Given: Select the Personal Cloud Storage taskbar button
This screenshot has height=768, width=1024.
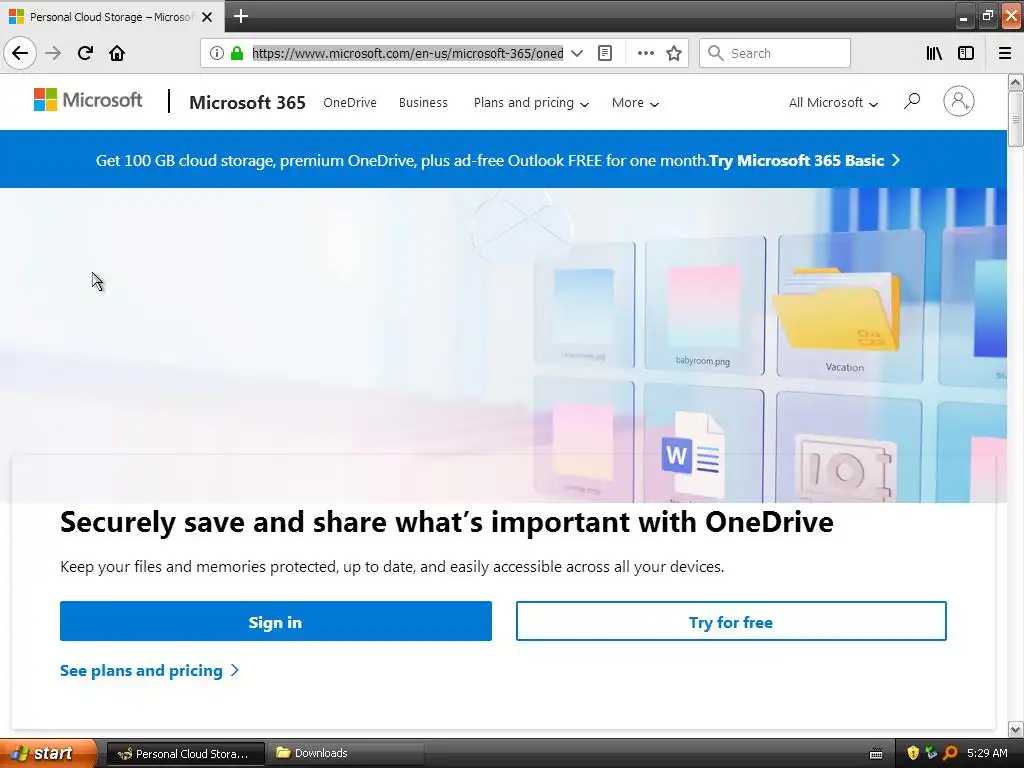Looking at the screenshot, I should [185, 753].
